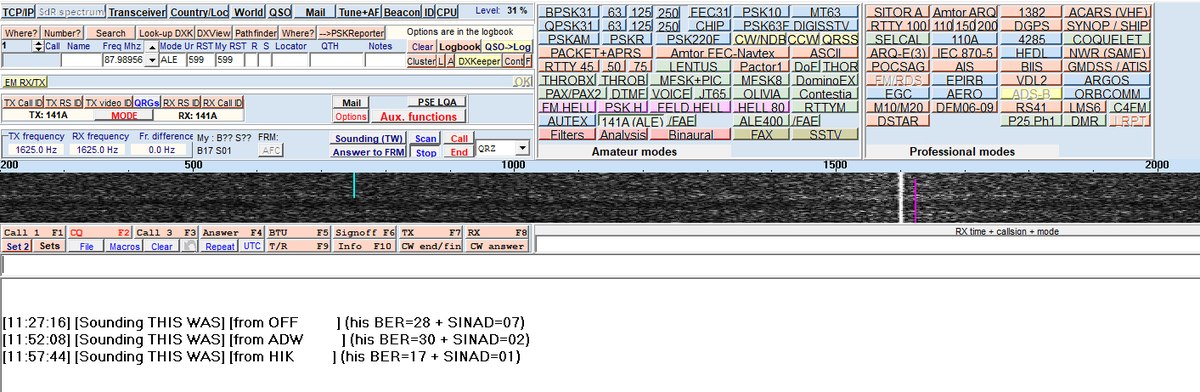Open the QRGs list
This screenshot has height=392, width=1200.
click(x=146, y=102)
